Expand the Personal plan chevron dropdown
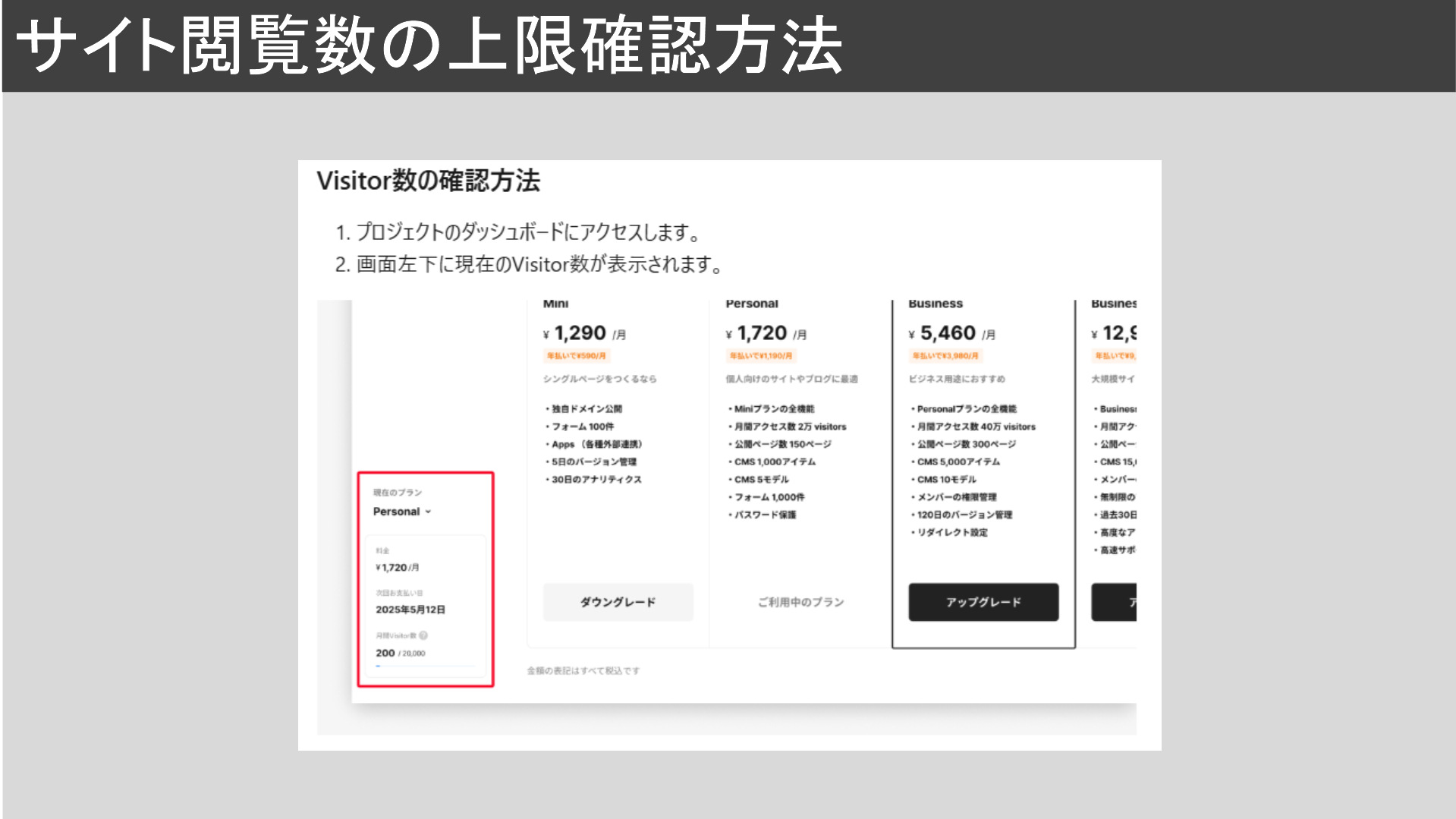1456x819 pixels. (428, 512)
